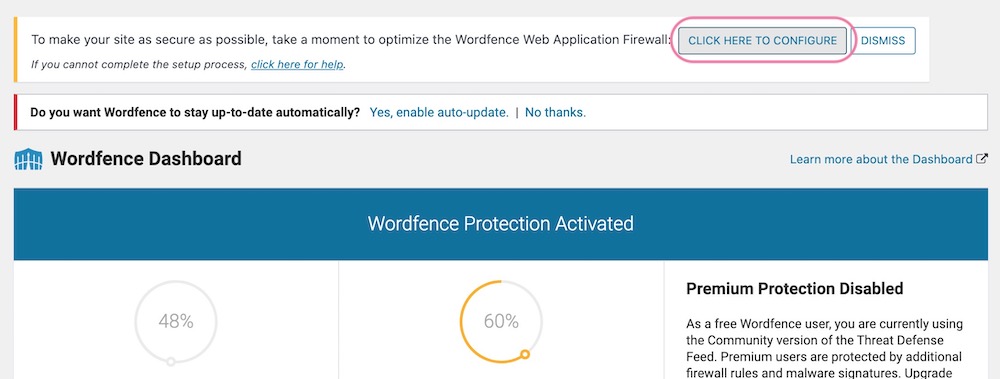Click the Wordfence fence logo icon
Image resolution: width=1000 pixels, height=379 pixels.
click(28, 159)
